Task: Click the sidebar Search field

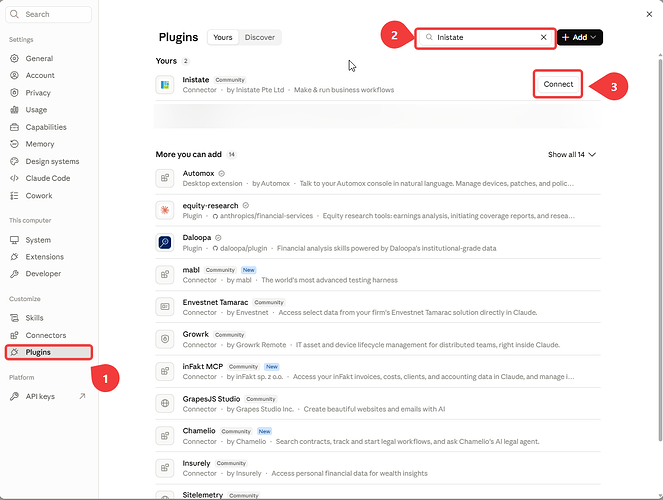Action: coord(48,14)
